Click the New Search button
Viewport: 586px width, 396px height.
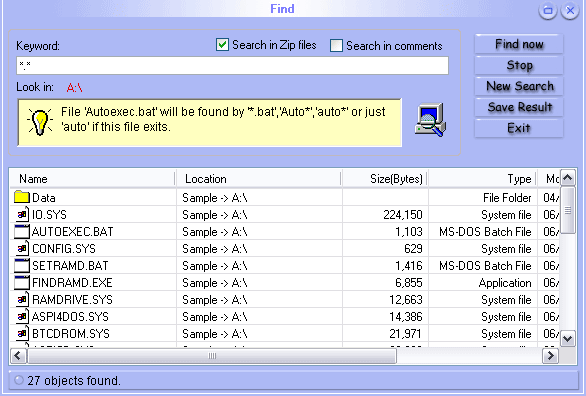519,86
